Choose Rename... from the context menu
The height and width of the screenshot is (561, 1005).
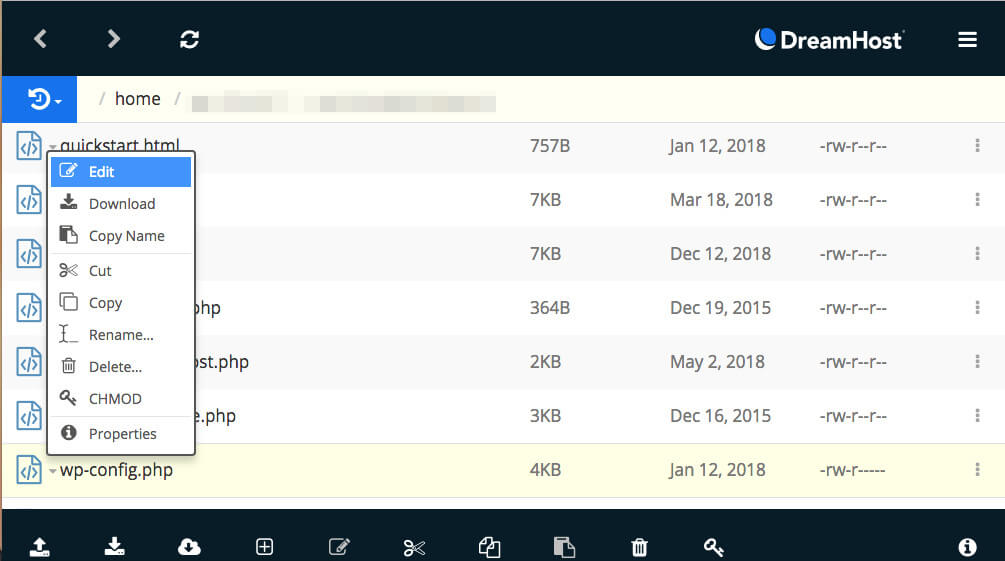[120, 335]
